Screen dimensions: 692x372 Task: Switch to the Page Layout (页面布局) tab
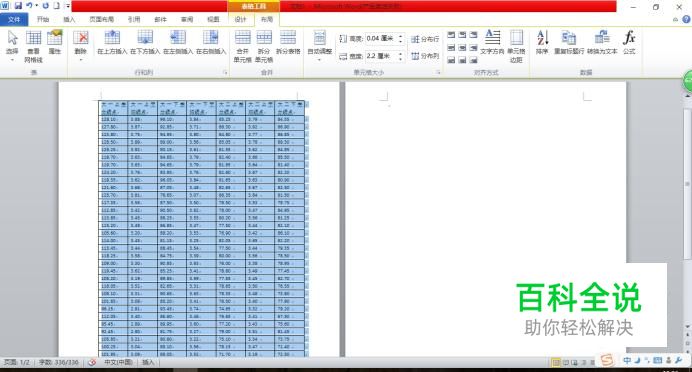(x=102, y=19)
